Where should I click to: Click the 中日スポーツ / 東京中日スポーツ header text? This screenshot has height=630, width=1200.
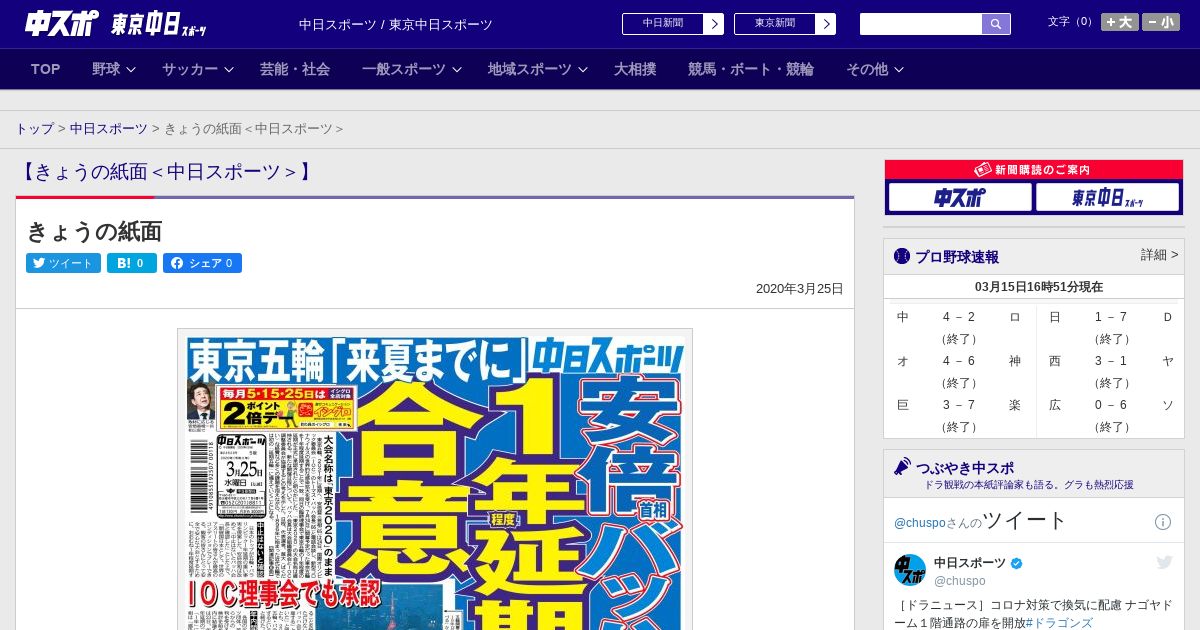(396, 24)
